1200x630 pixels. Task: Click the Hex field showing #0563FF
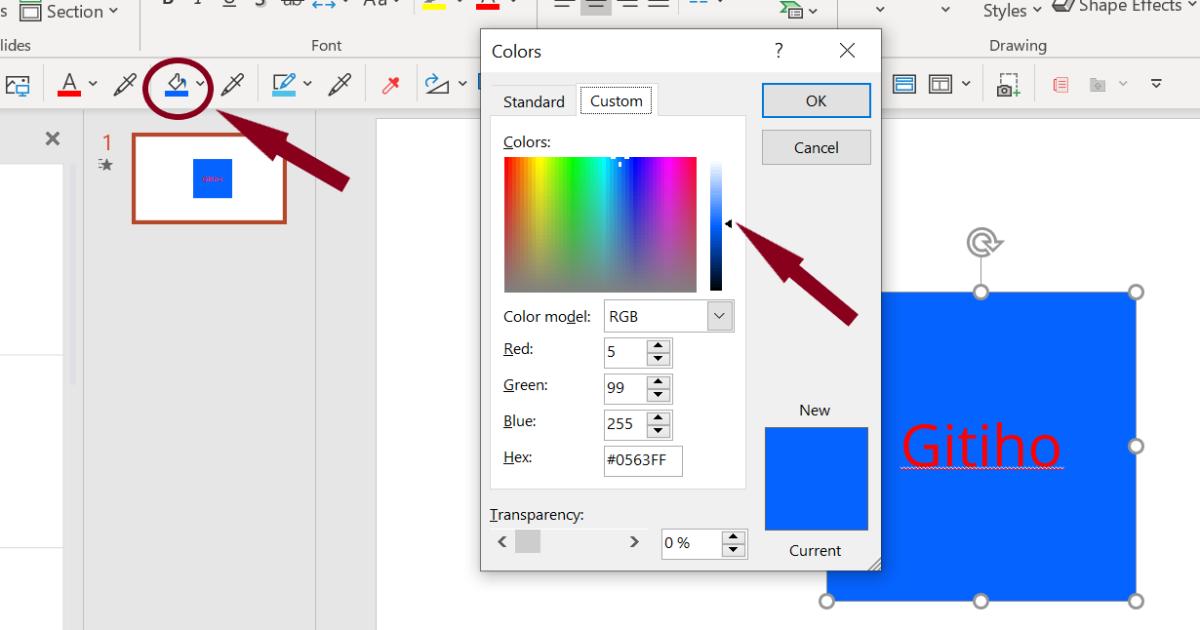(x=643, y=460)
